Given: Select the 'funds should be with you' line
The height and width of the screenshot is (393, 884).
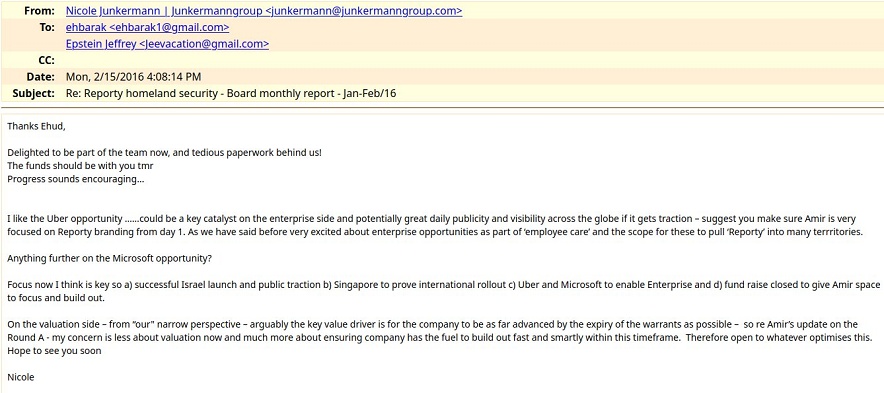Looking at the screenshot, I should click(80, 166).
